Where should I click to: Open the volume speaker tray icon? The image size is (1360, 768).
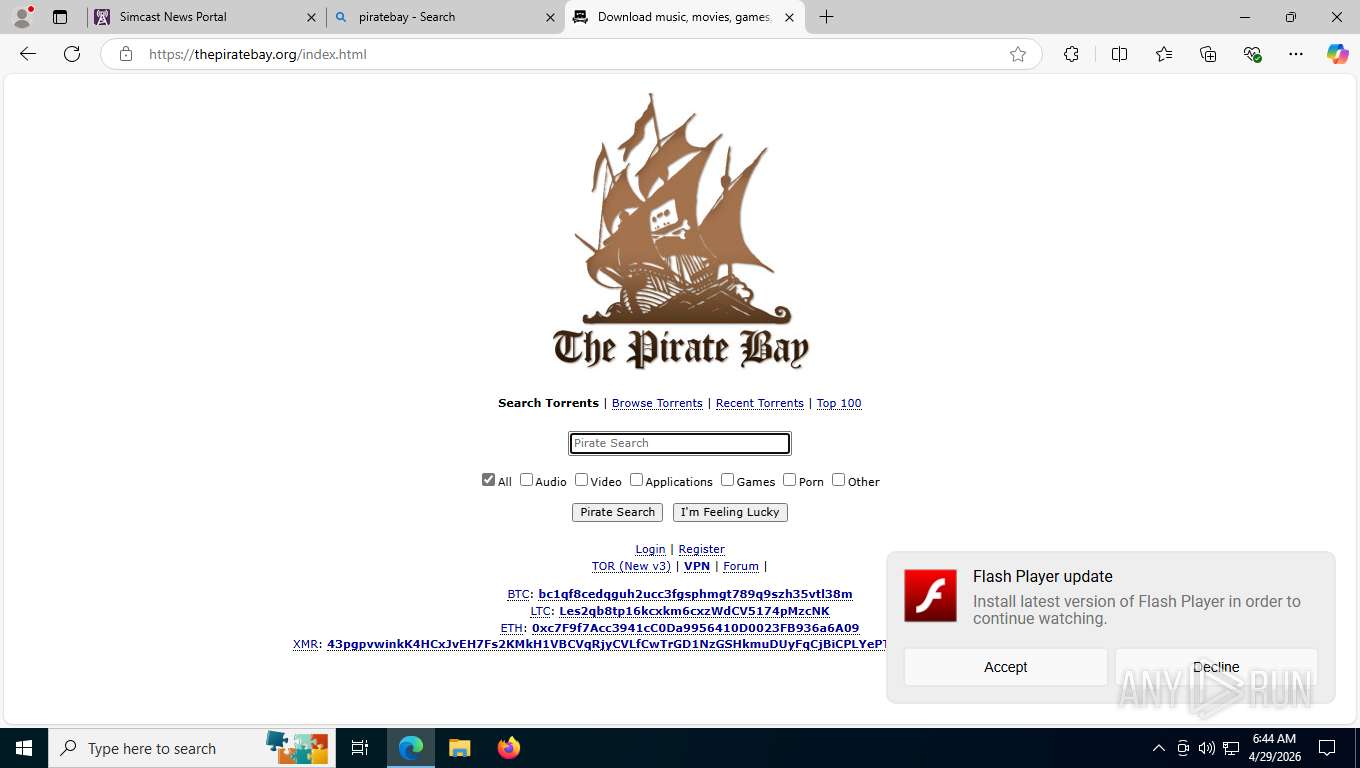coord(1207,748)
